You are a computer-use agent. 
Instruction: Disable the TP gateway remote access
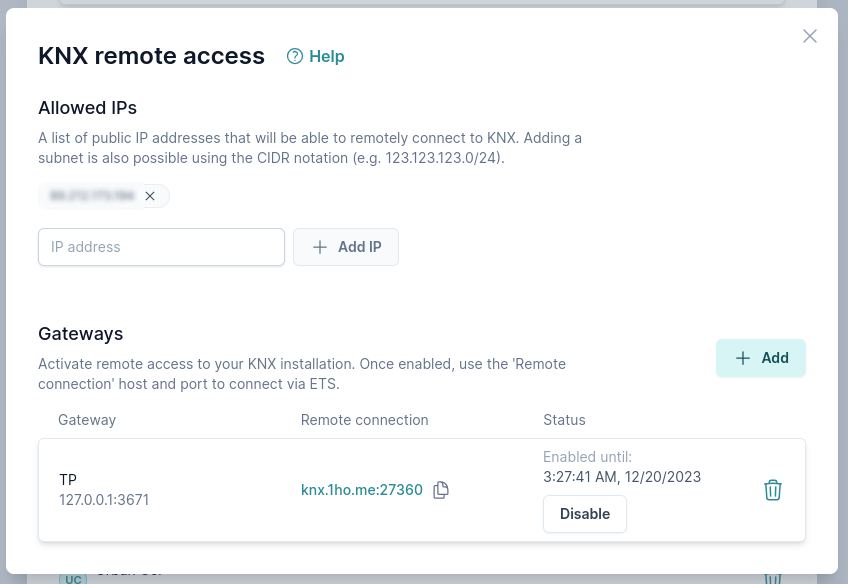point(584,514)
